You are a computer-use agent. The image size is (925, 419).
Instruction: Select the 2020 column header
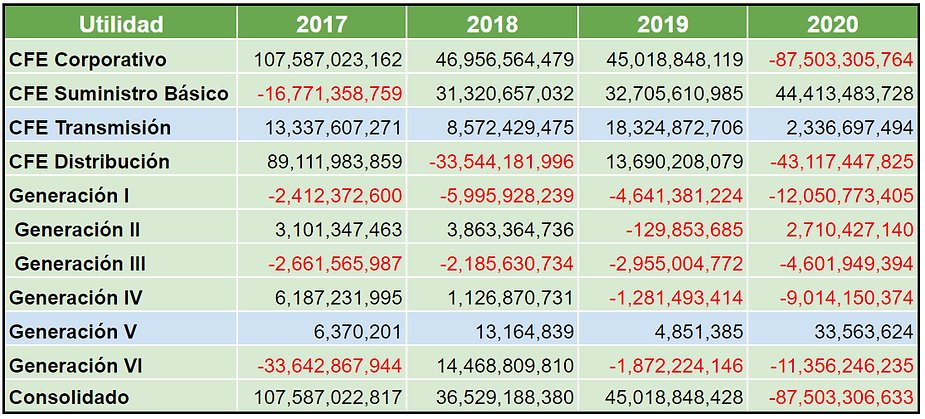pos(833,24)
